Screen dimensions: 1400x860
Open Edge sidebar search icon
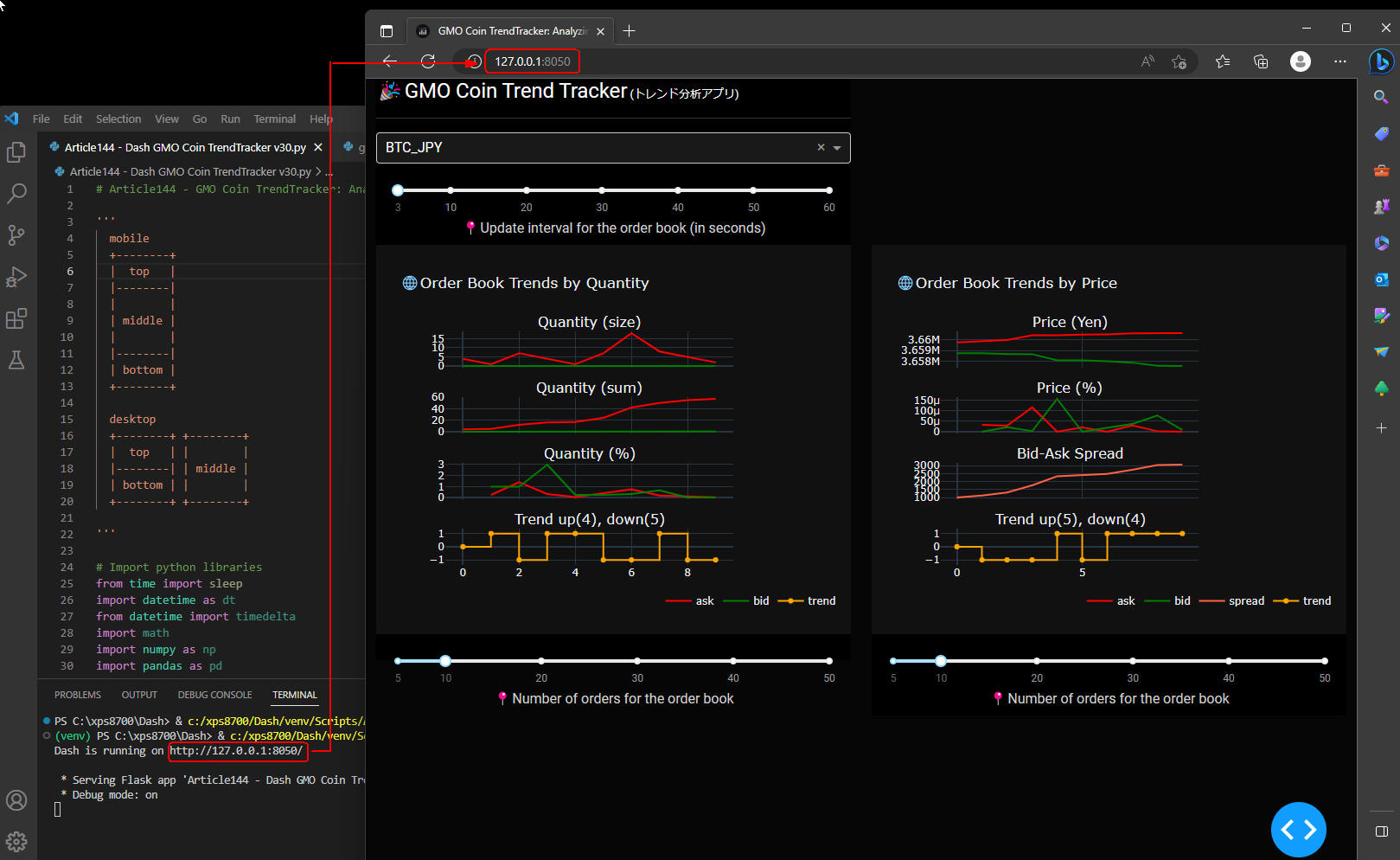(1381, 97)
